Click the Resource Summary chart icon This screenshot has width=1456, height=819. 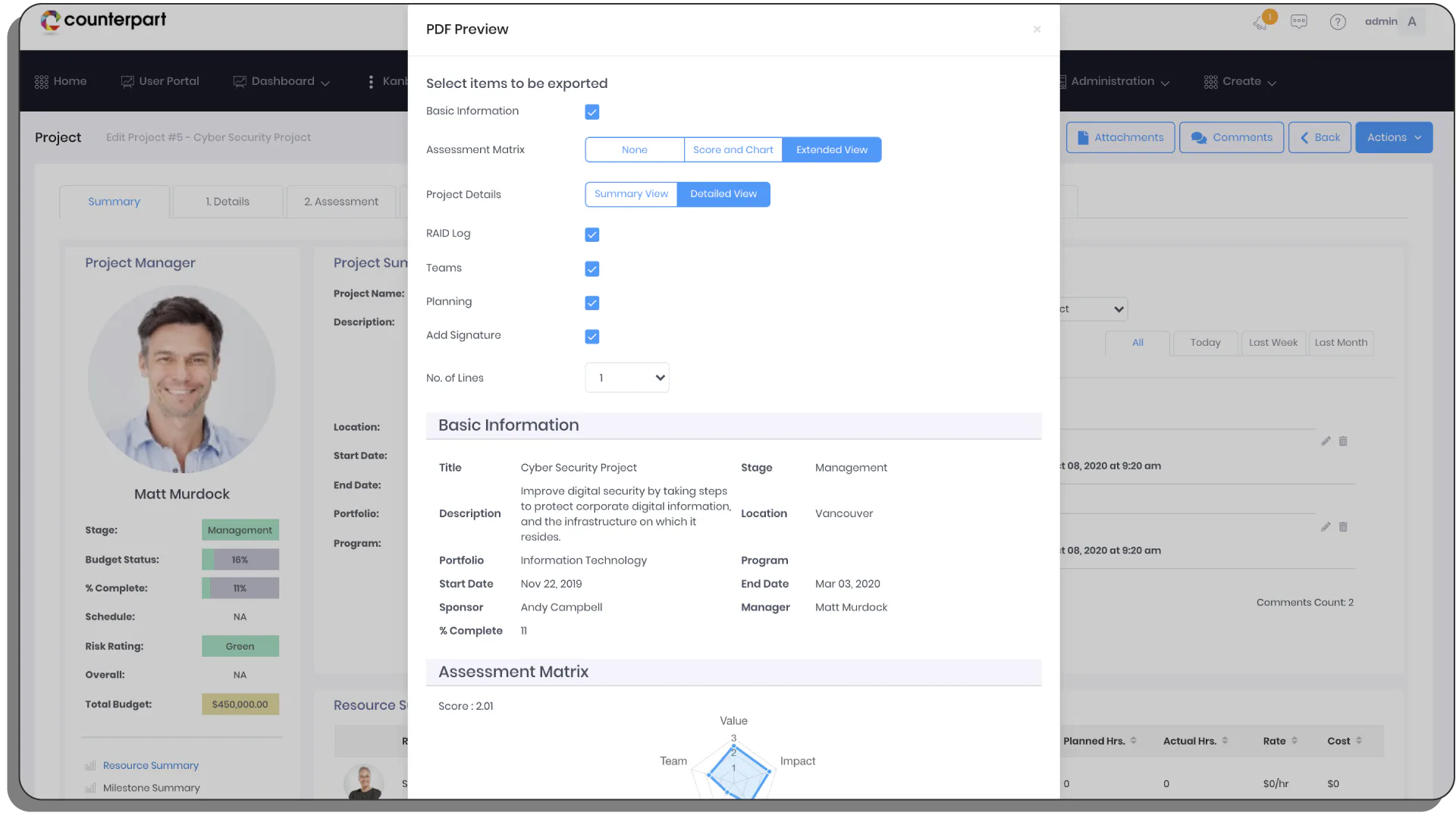tap(91, 766)
